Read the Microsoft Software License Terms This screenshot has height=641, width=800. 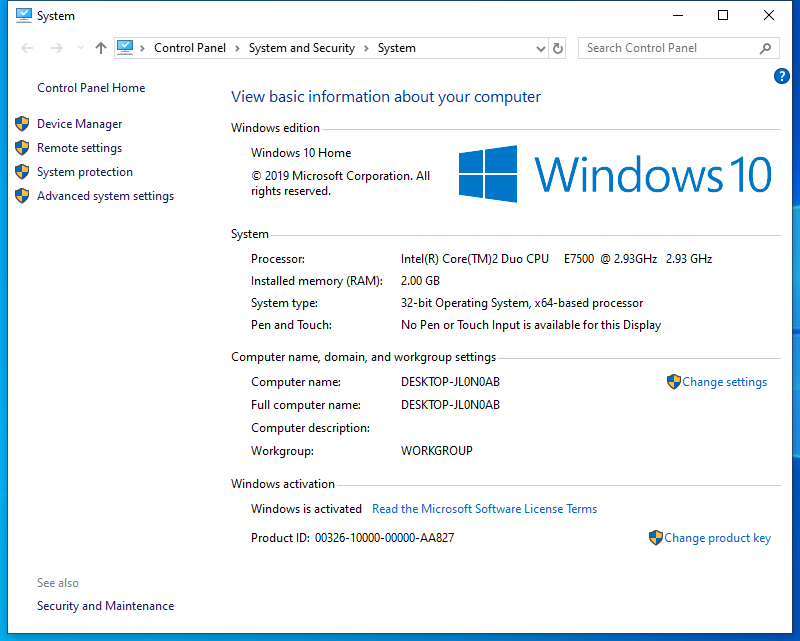(485, 509)
